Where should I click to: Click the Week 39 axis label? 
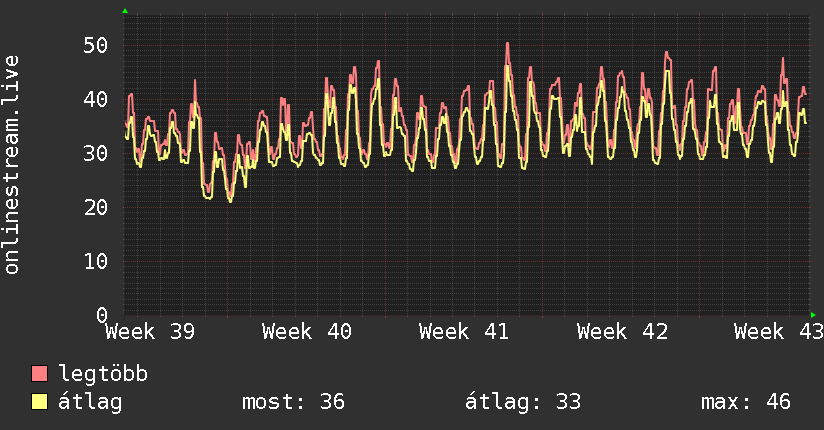(150, 332)
